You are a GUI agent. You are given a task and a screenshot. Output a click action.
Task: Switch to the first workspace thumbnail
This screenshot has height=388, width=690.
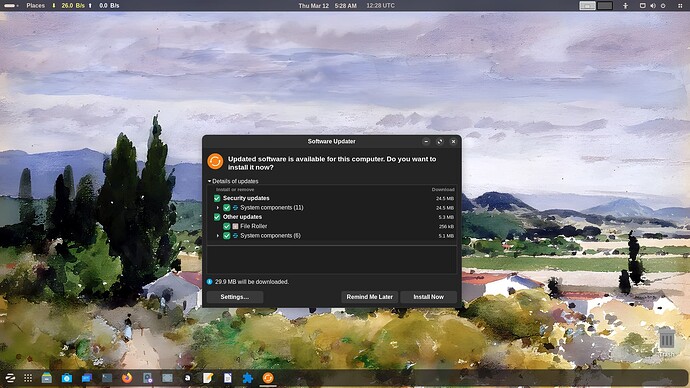587,6
